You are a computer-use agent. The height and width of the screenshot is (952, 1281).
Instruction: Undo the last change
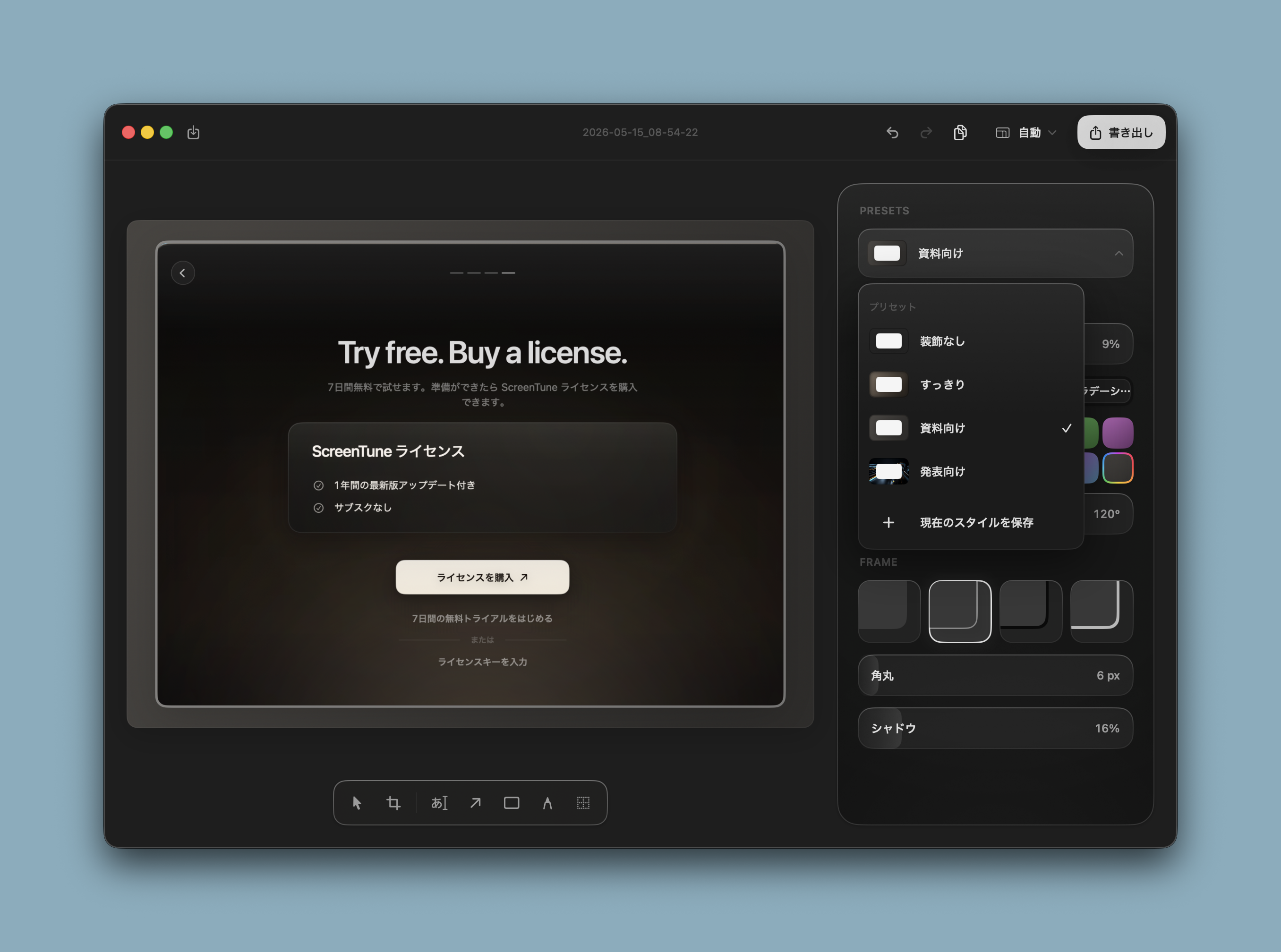coord(892,133)
